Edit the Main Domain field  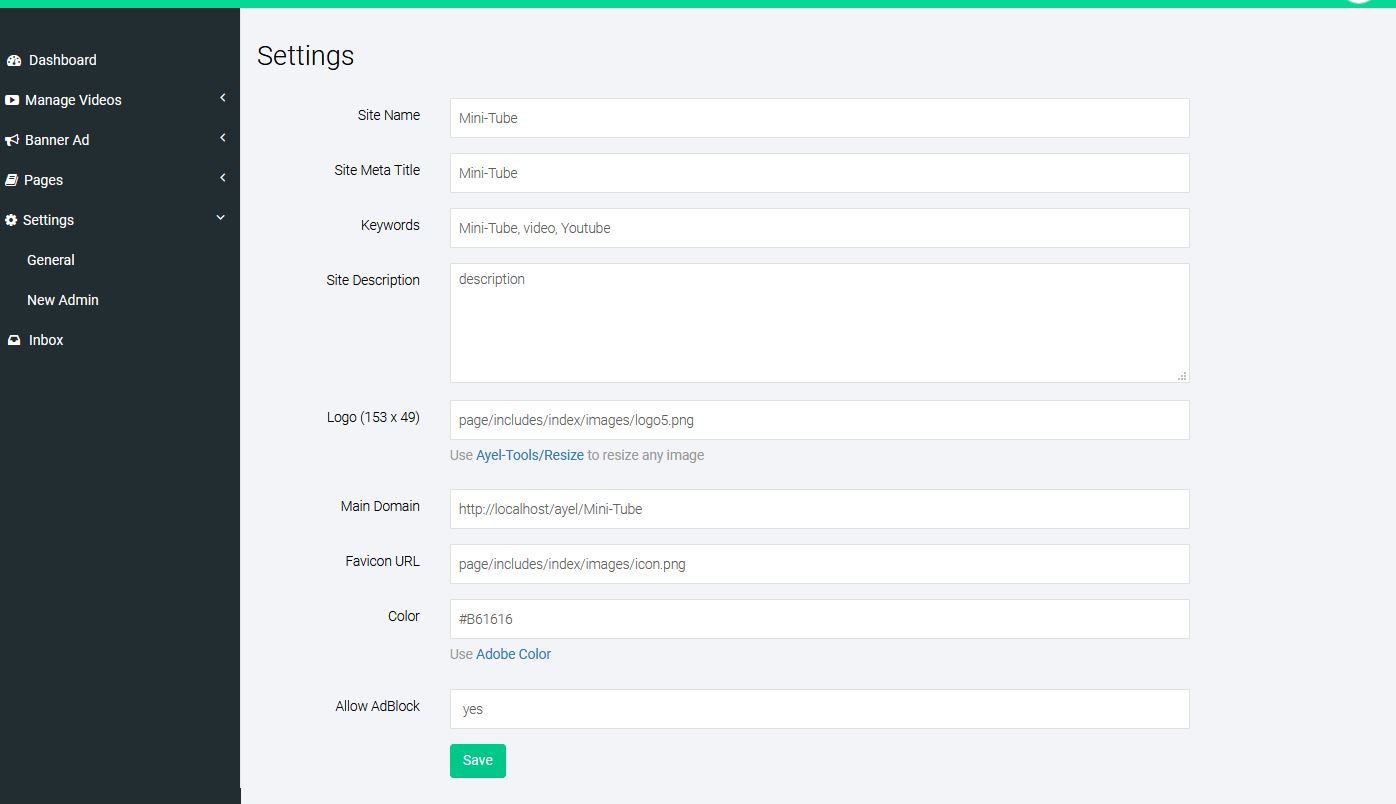coord(820,509)
